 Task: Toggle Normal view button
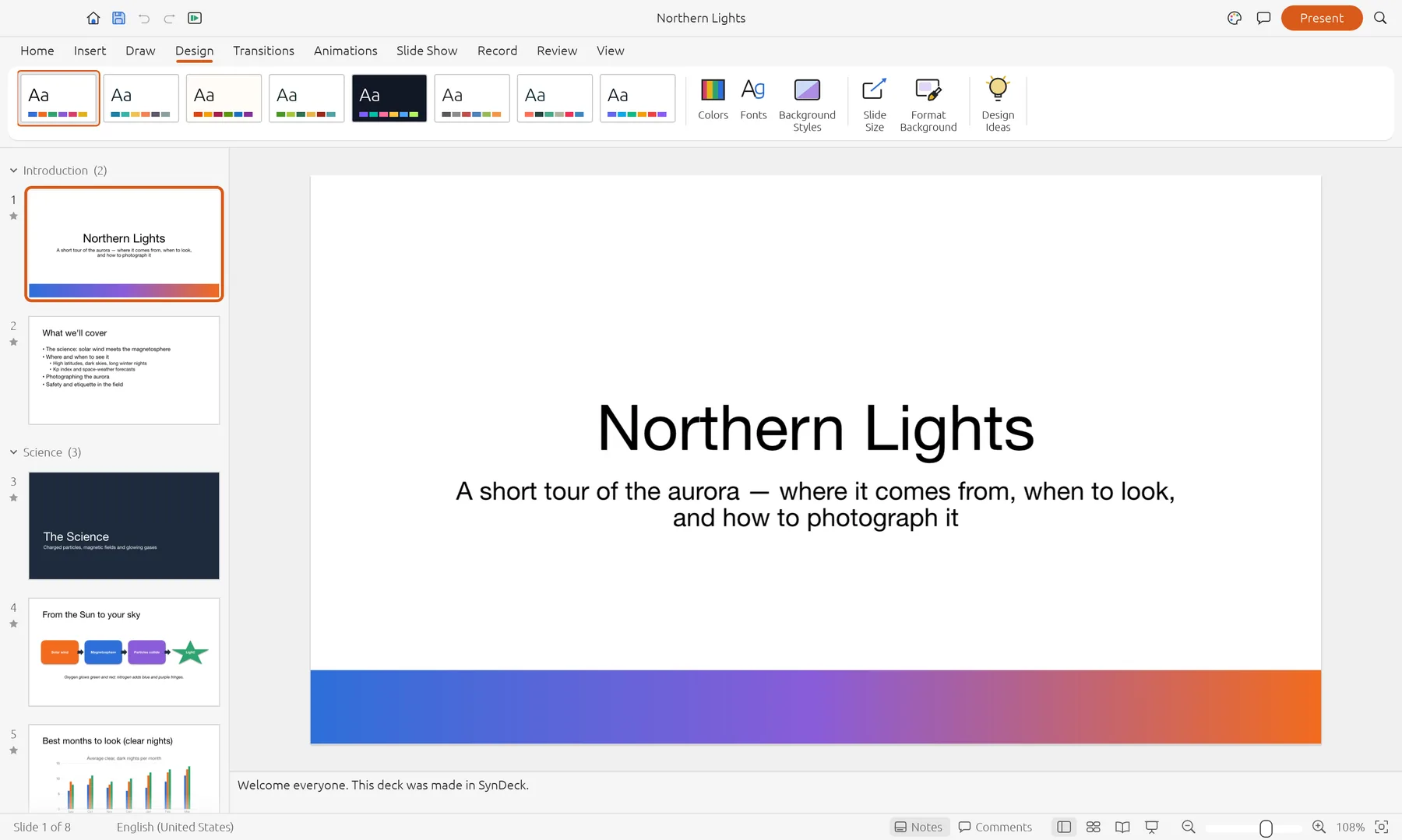click(x=1064, y=827)
